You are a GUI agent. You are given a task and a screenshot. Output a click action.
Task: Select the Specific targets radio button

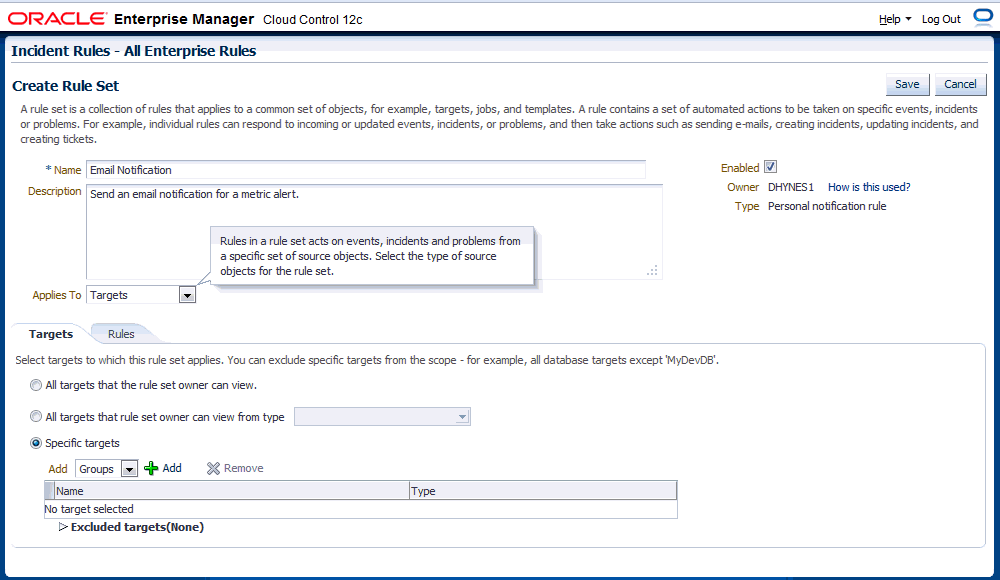click(x=36, y=443)
